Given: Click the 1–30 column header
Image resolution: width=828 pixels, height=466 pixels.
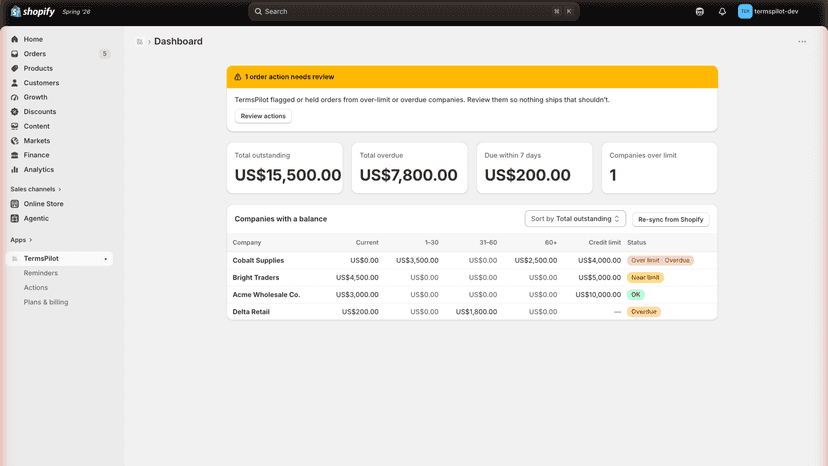Looking at the screenshot, I should point(431,243).
